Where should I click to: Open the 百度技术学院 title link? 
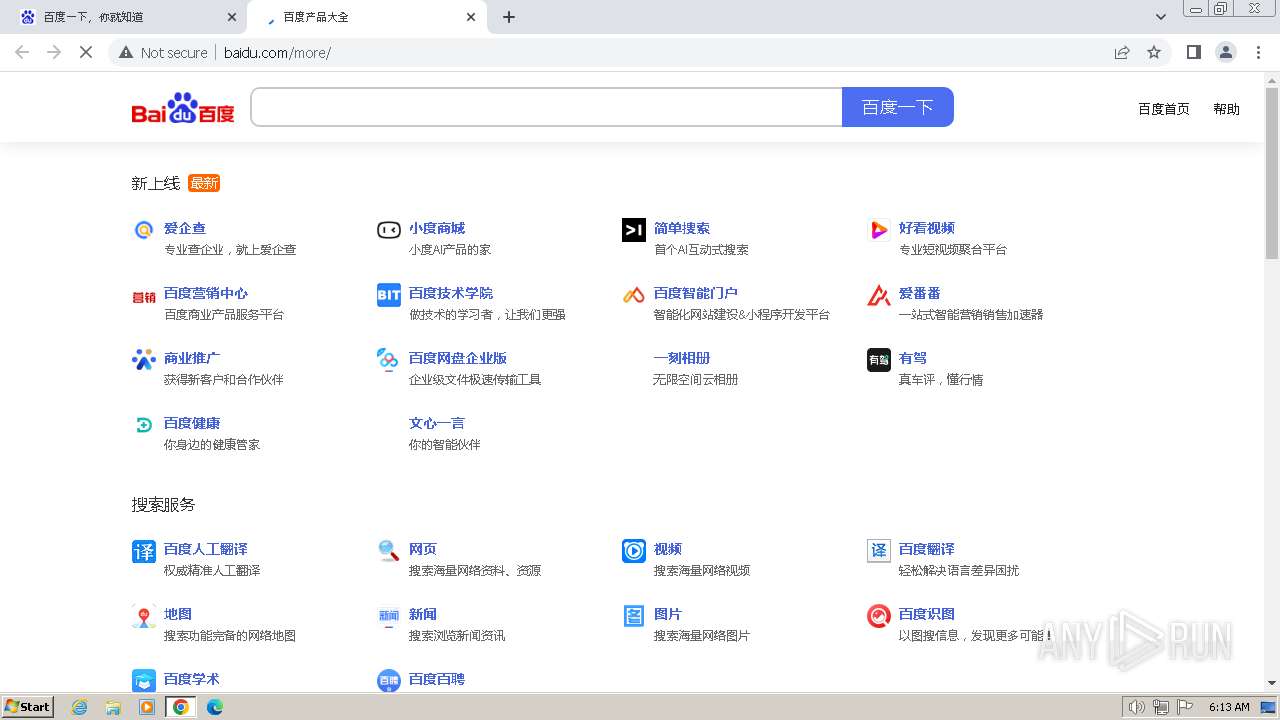click(451, 293)
